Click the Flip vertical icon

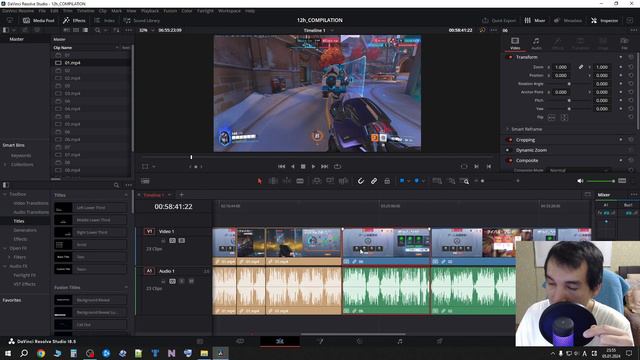coord(564,118)
